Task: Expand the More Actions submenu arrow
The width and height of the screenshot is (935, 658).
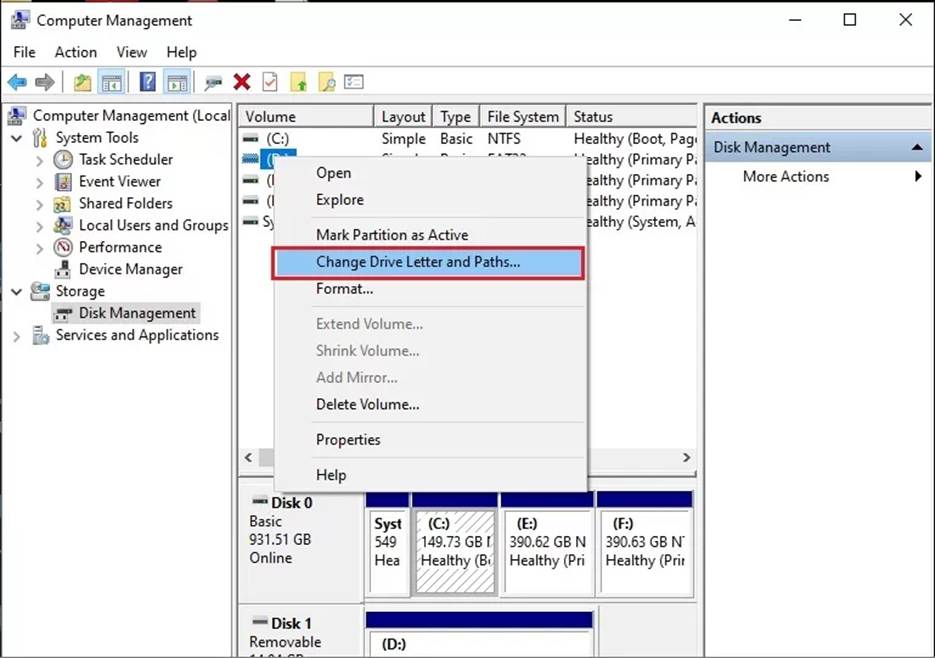Action: coord(917,177)
